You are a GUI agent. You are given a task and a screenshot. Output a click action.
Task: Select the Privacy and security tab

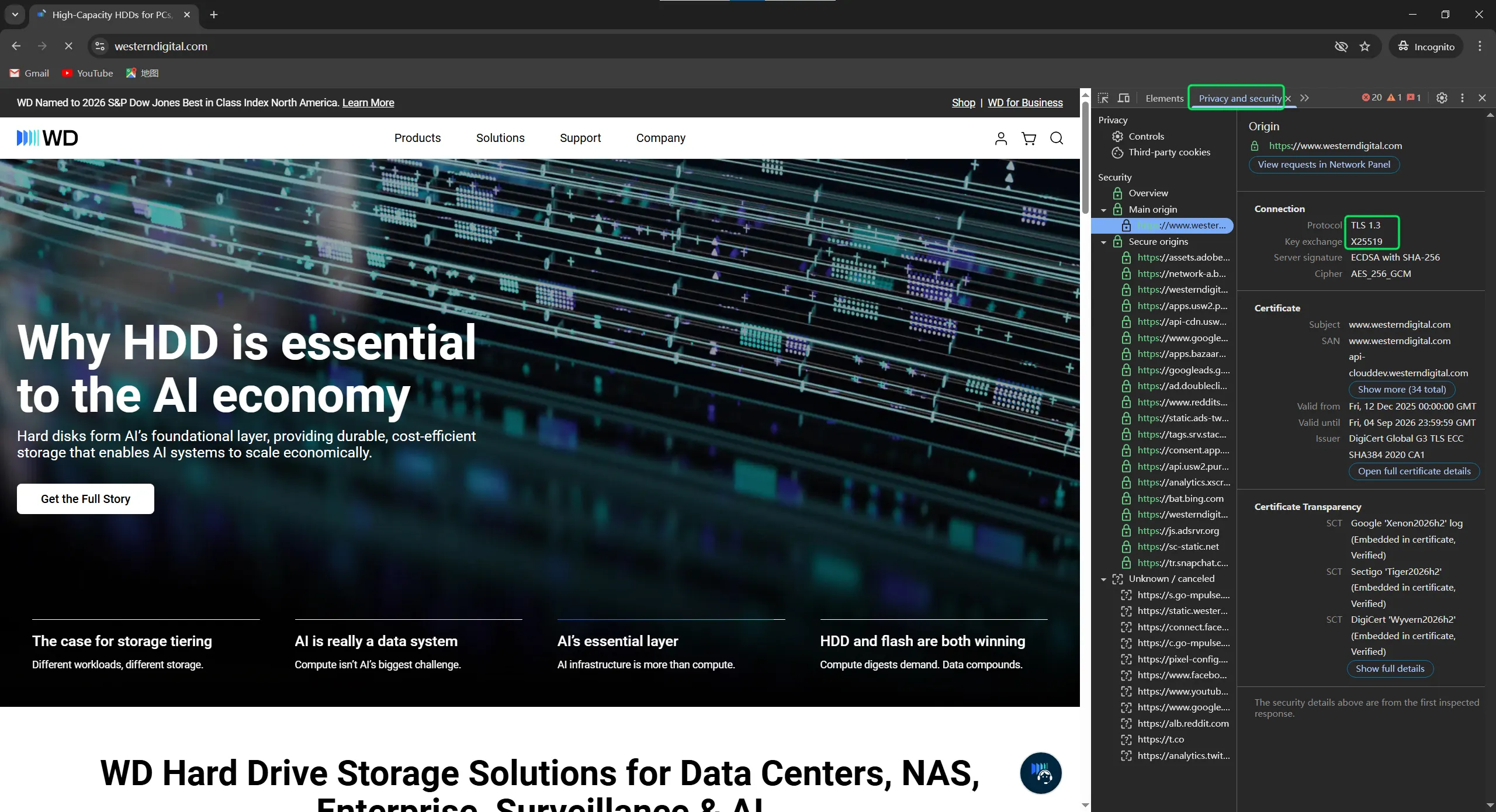[x=1239, y=98]
